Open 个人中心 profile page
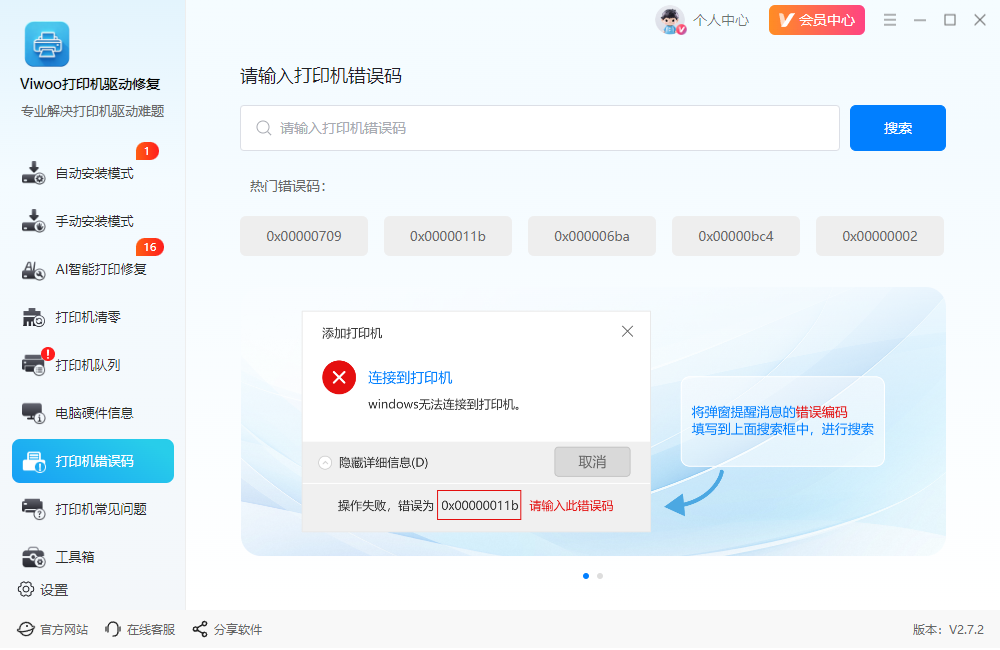Image resolution: width=1000 pixels, height=650 pixels. point(721,20)
